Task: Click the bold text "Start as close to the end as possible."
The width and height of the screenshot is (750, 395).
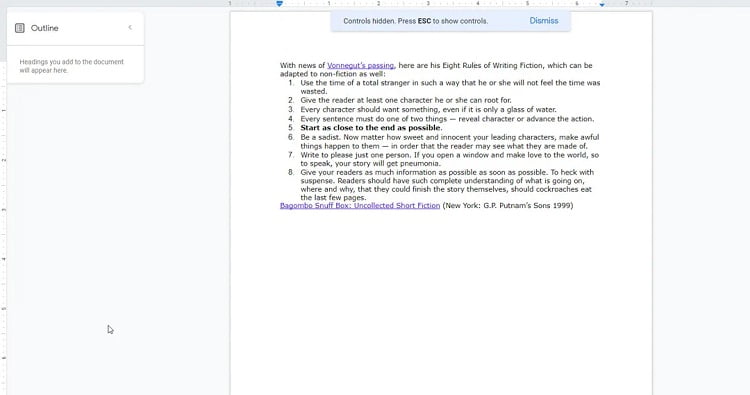Action: [x=371, y=128]
